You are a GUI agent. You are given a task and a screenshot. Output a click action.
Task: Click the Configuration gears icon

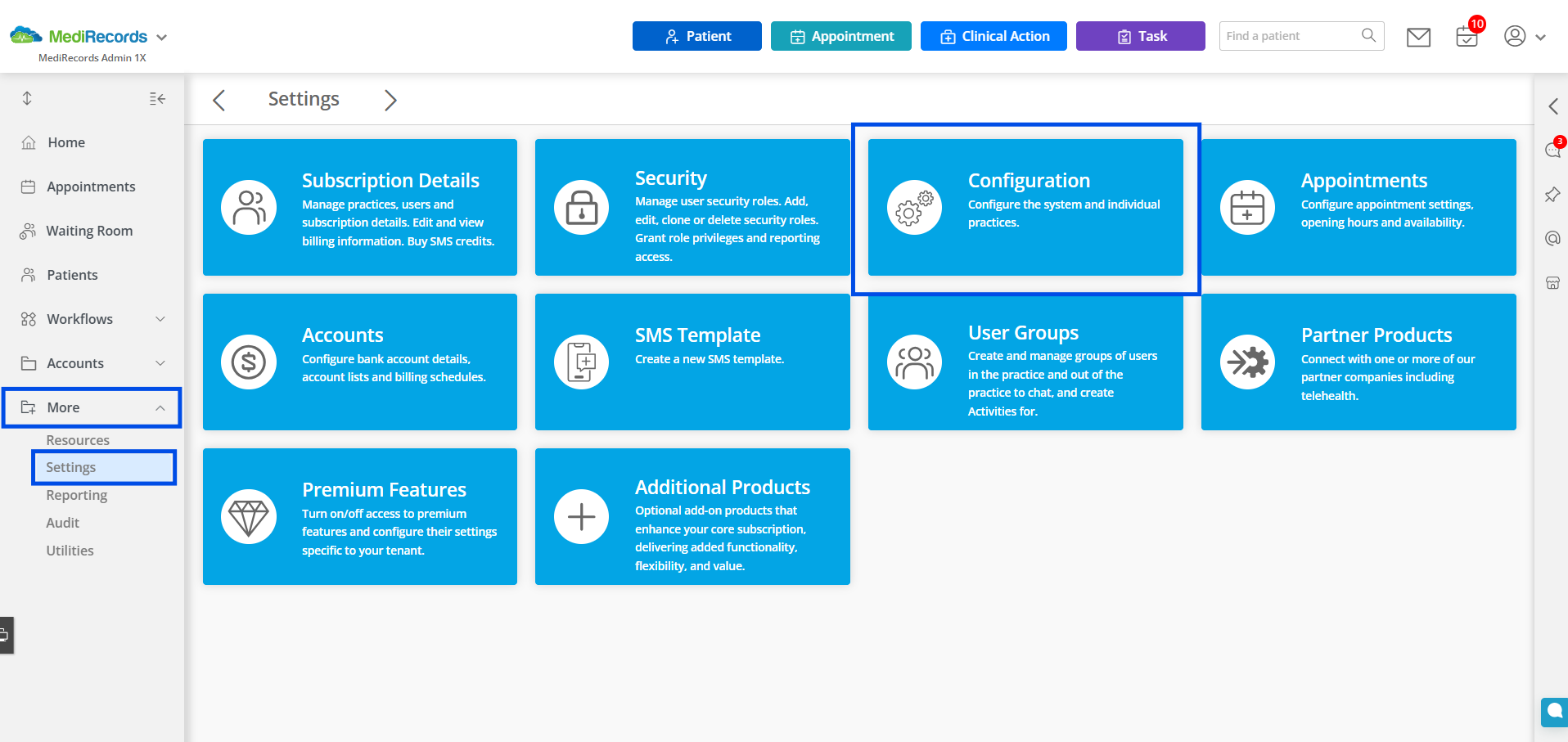tap(915, 207)
